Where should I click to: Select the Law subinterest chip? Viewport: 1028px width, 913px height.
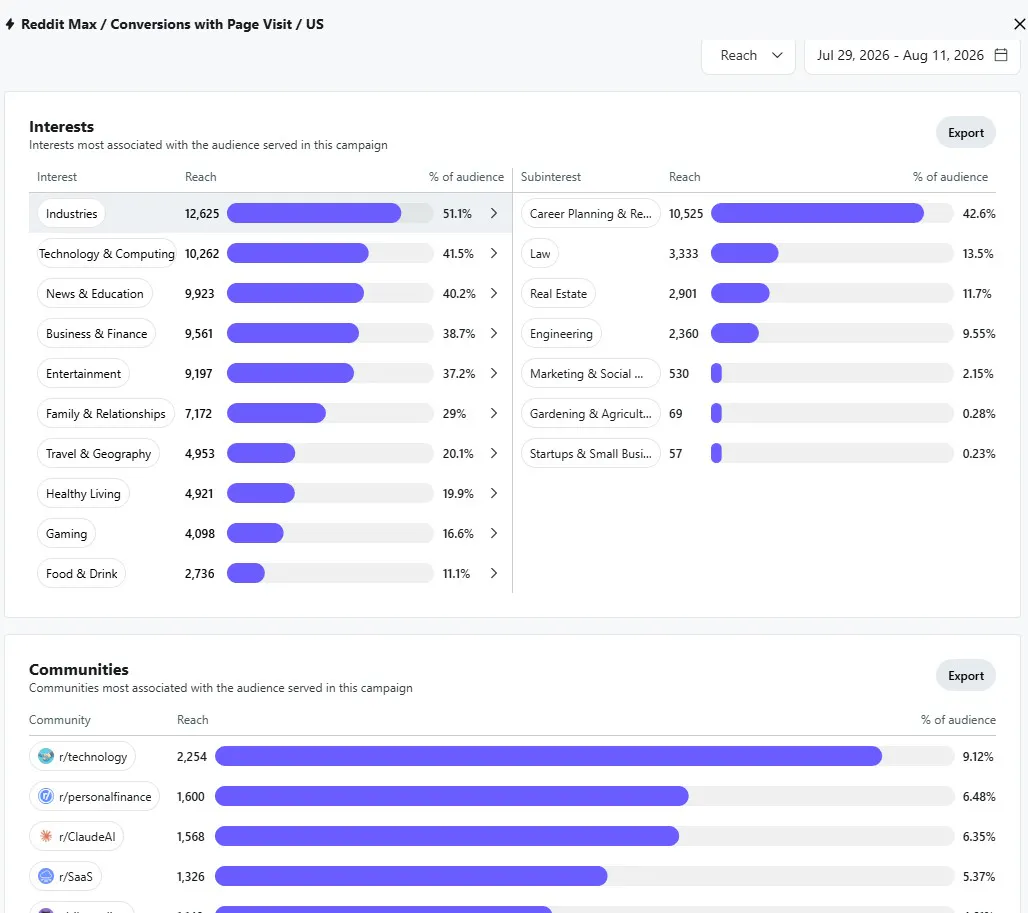click(x=540, y=254)
